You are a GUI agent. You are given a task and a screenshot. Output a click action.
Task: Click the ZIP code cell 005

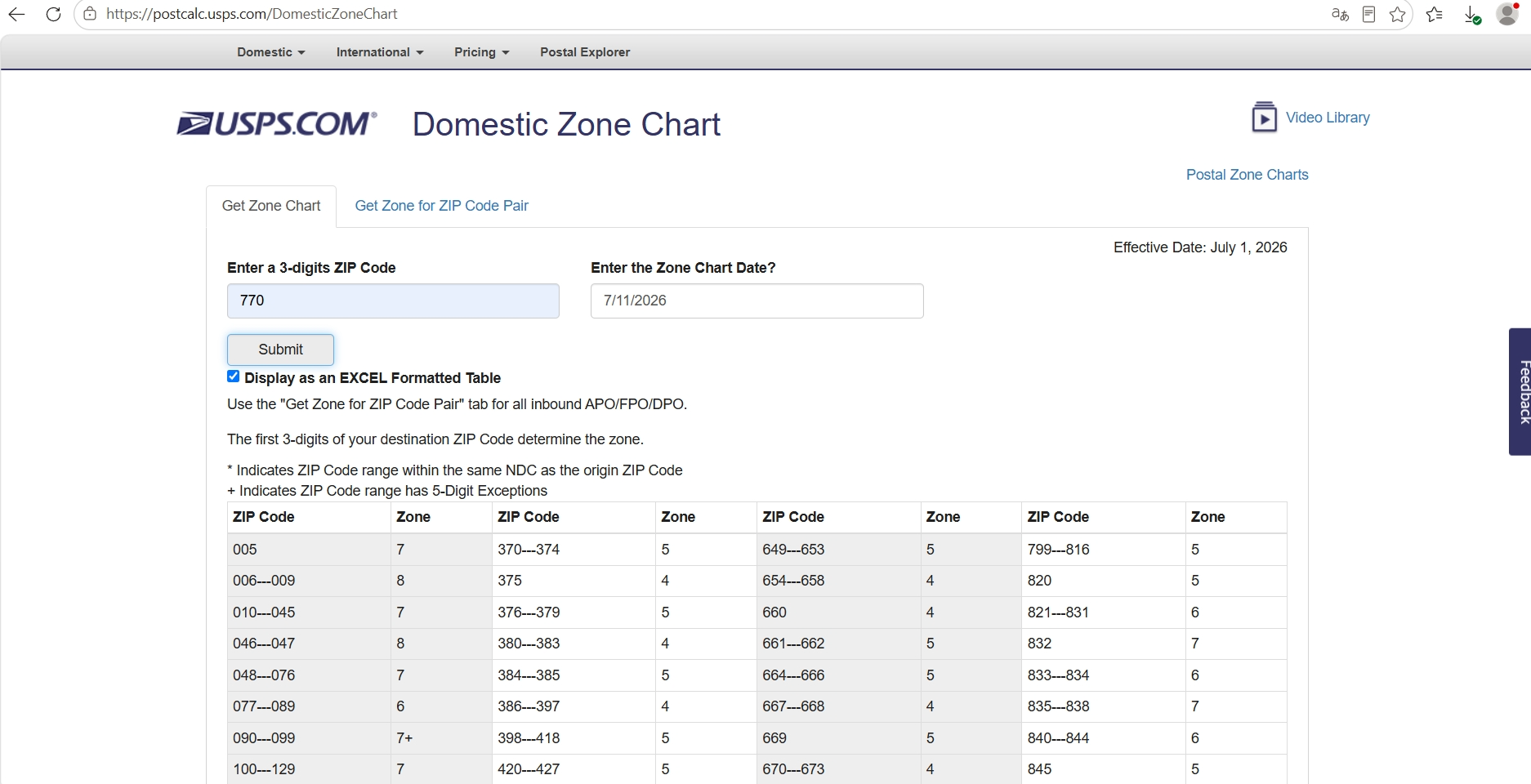coord(309,550)
